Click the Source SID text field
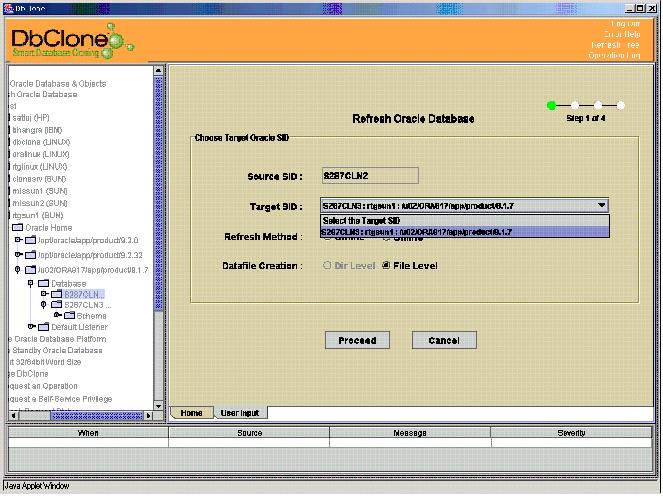The width and height of the screenshot is (663, 496). [x=370, y=175]
